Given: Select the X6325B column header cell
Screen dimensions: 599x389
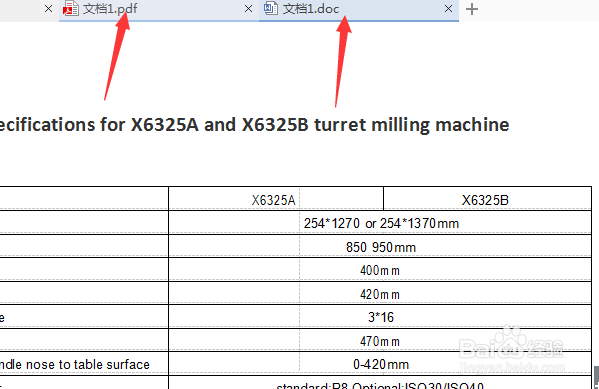Looking at the screenshot, I should (x=487, y=199).
